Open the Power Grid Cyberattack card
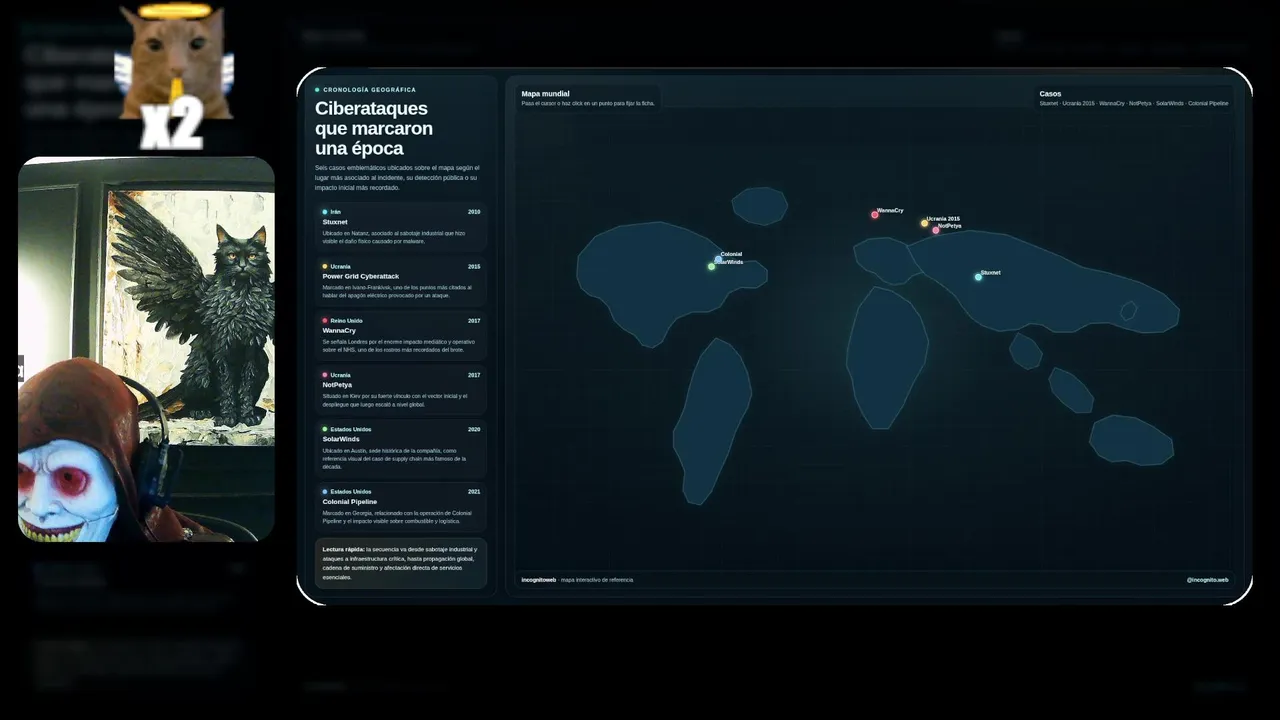The height and width of the screenshot is (720, 1280). click(x=401, y=282)
